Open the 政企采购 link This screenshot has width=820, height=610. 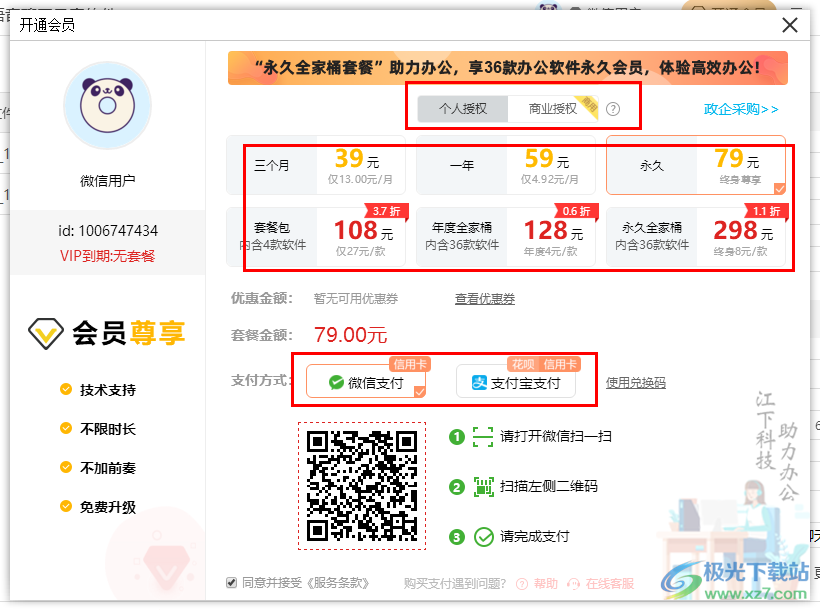741,109
